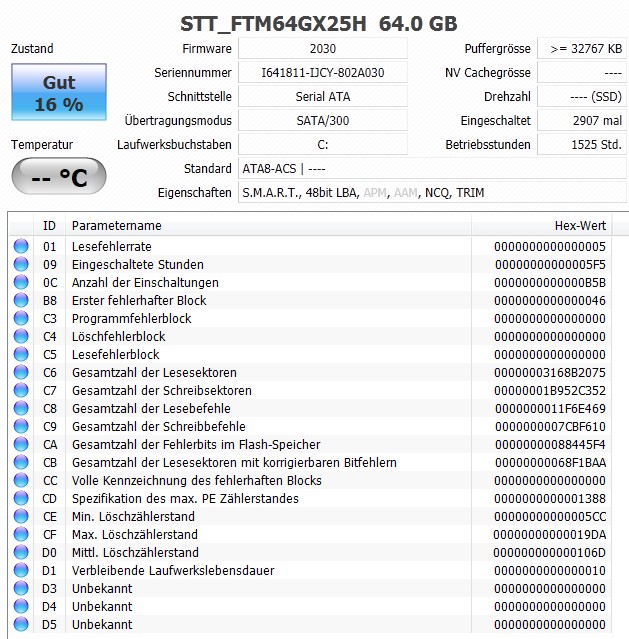Viewport: 629px width, 639px height.
Task: Select the Erster fehlerhafter Block parameter name
Action: click(139, 300)
